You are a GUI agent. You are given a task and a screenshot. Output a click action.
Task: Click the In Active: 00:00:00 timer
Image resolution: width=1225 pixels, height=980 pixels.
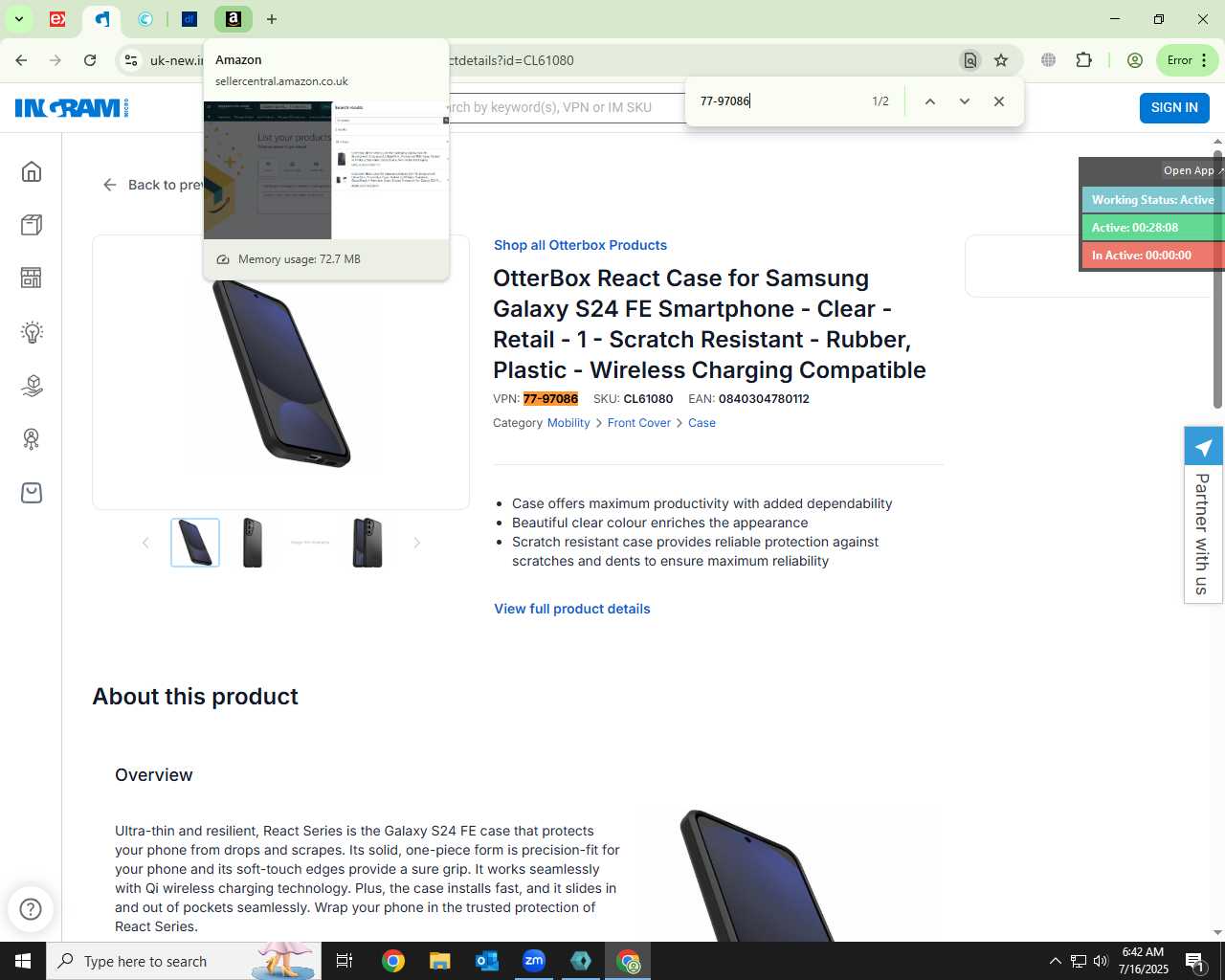pos(1153,256)
